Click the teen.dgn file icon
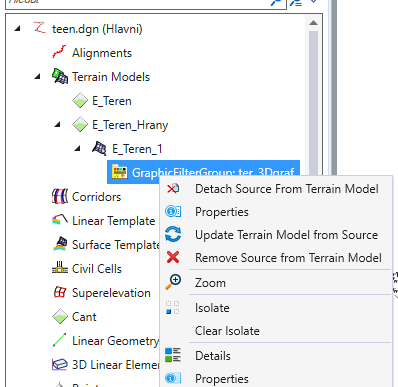Screen dimensions: 398x387 tap(39, 28)
